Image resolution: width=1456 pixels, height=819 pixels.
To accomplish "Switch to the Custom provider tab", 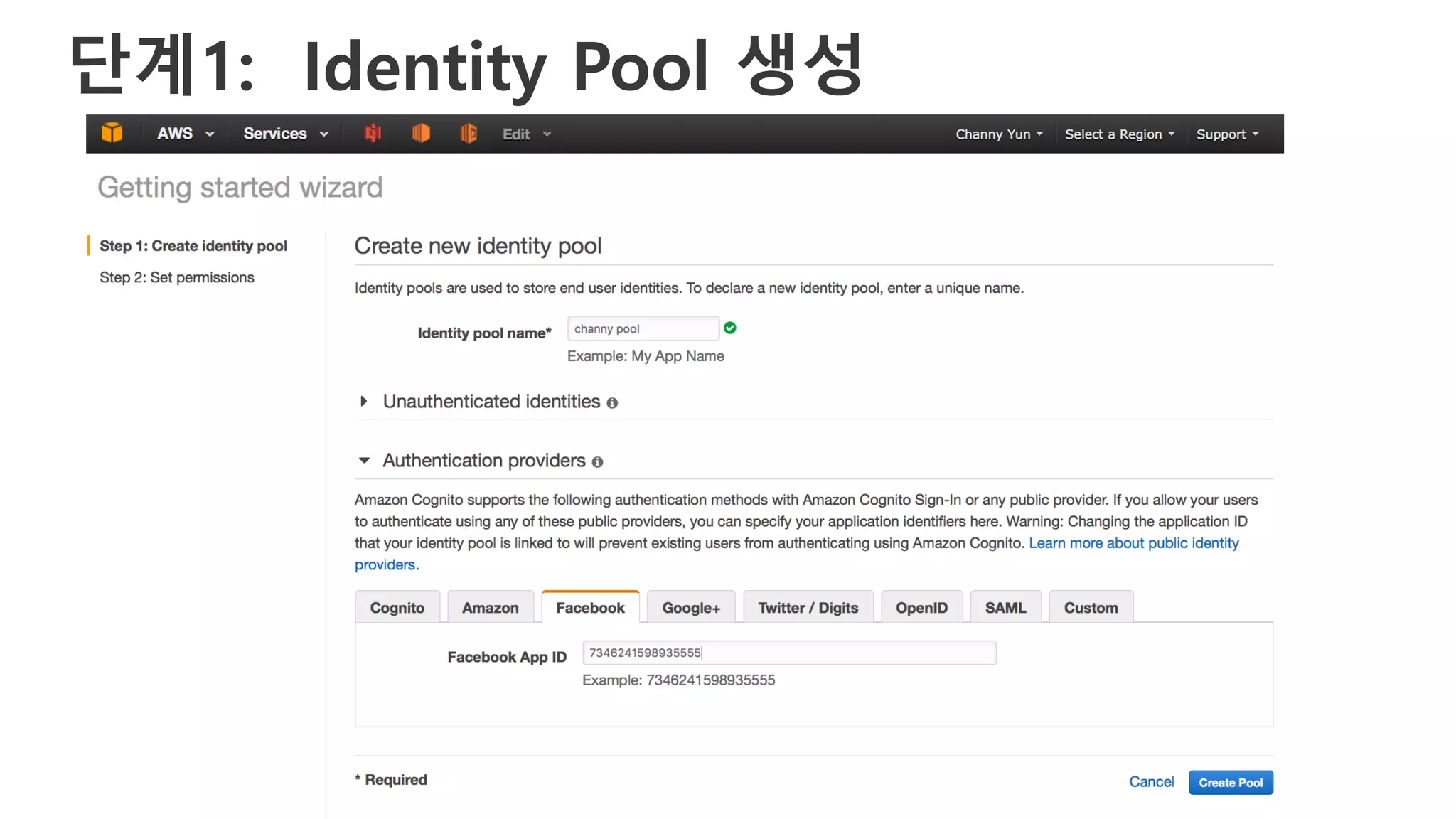I will (1091, 607).
